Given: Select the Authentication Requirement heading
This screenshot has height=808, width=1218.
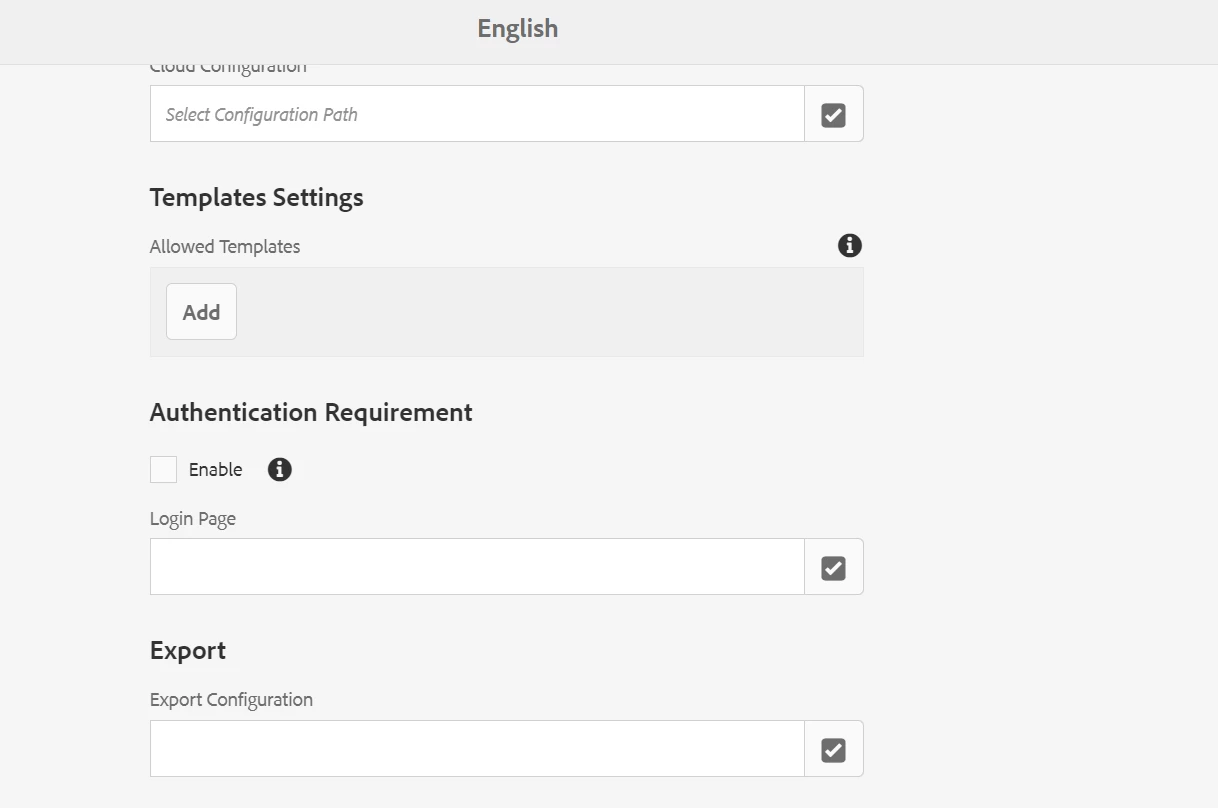Looking at the screenshot, I should (x=311, y=412).
